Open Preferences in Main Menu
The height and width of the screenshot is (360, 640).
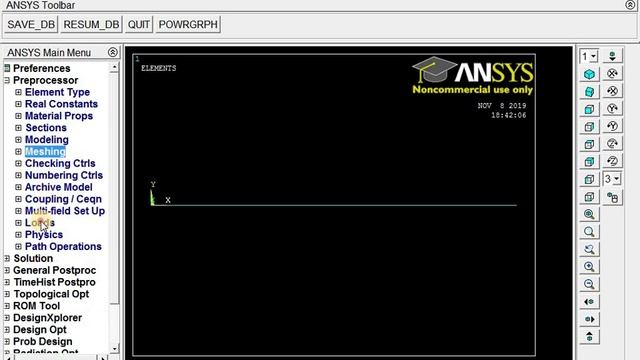(42, 68)
